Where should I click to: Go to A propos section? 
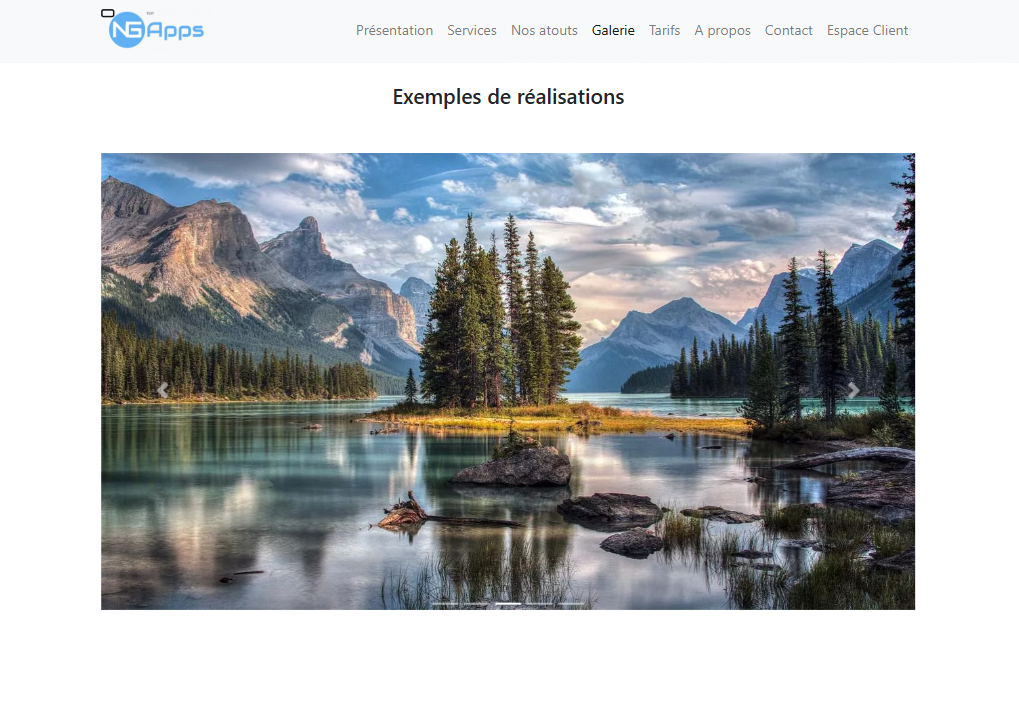722,31
